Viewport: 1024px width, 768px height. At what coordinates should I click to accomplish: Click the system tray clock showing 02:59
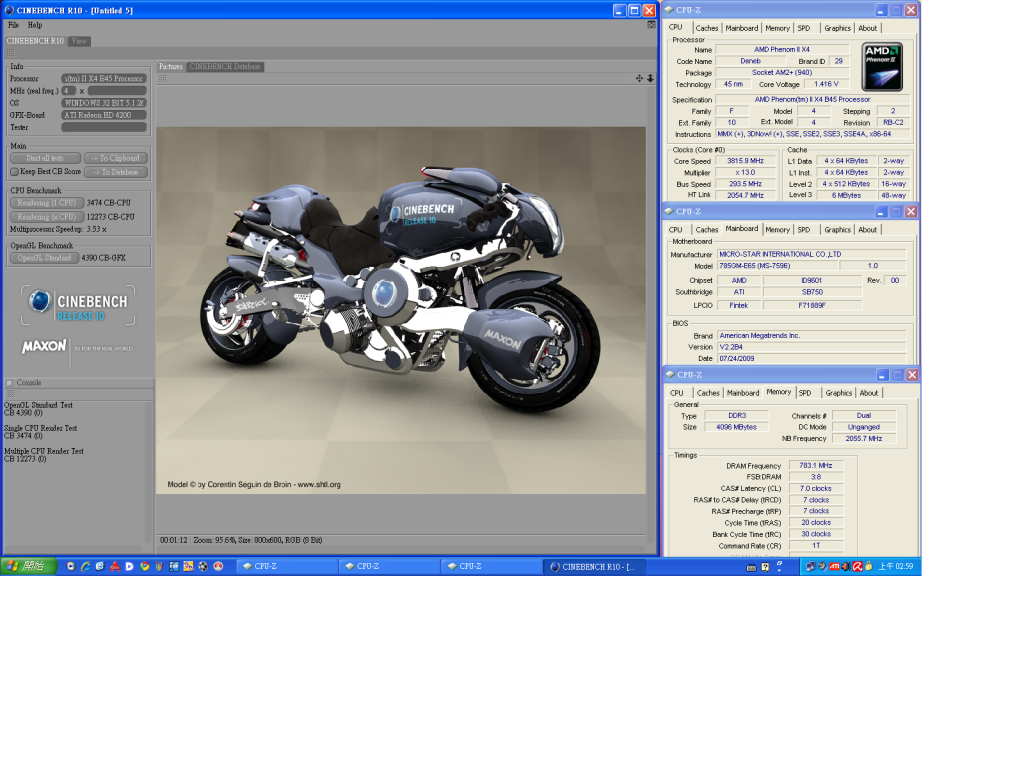896,566
